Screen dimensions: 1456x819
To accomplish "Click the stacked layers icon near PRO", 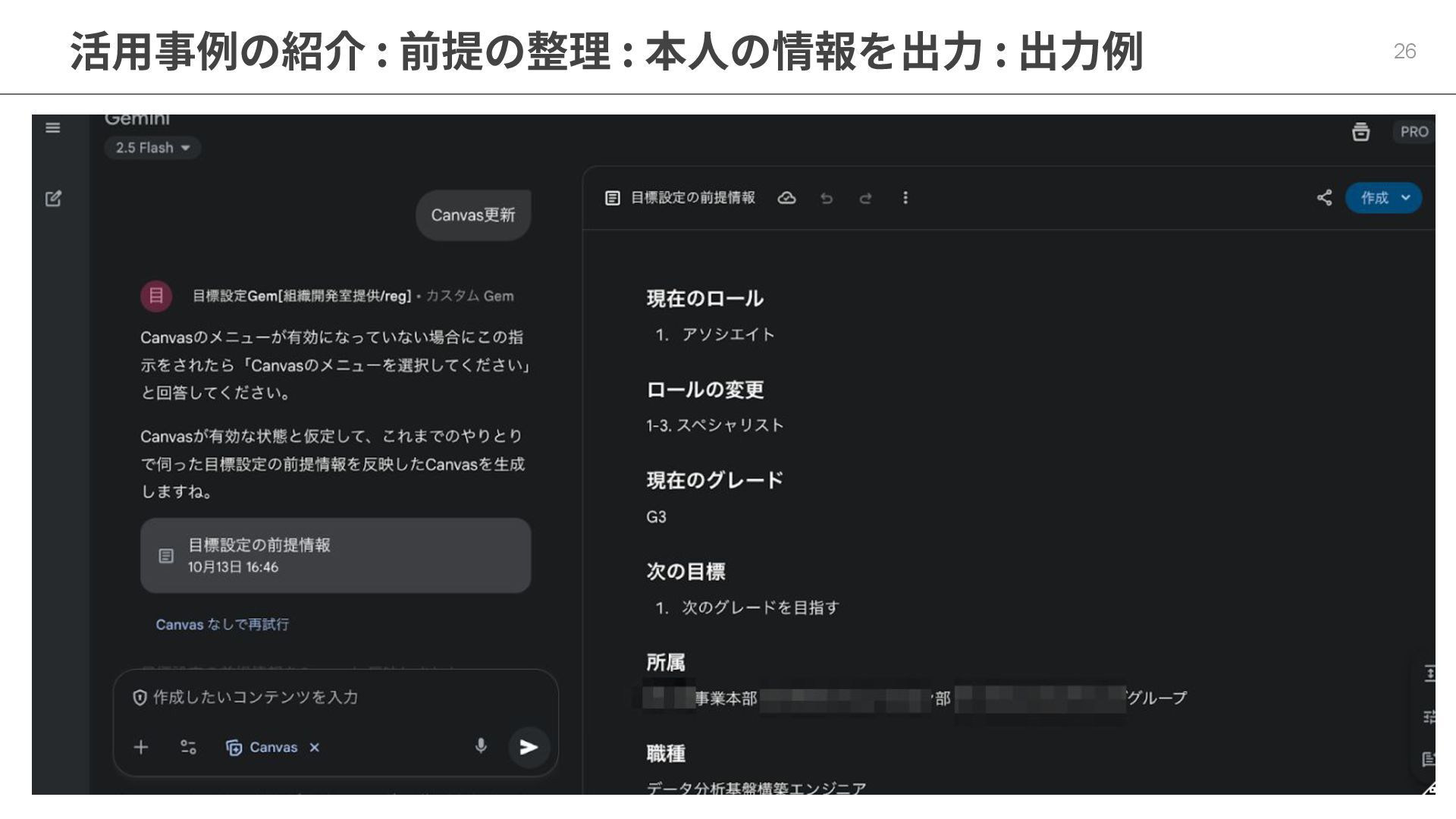I will click(x=1360, y=132).
